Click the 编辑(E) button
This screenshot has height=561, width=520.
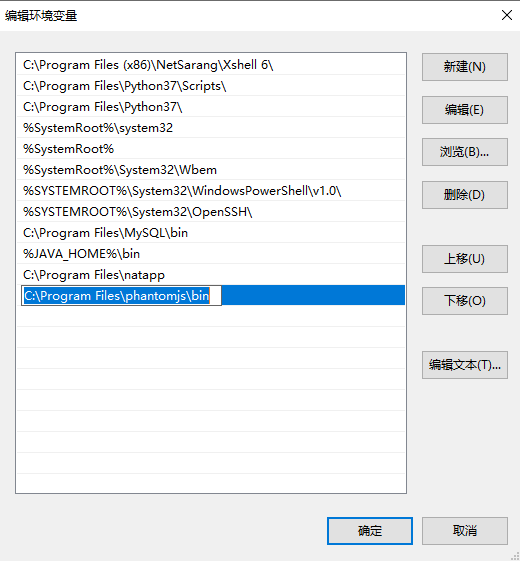[465, 110]
